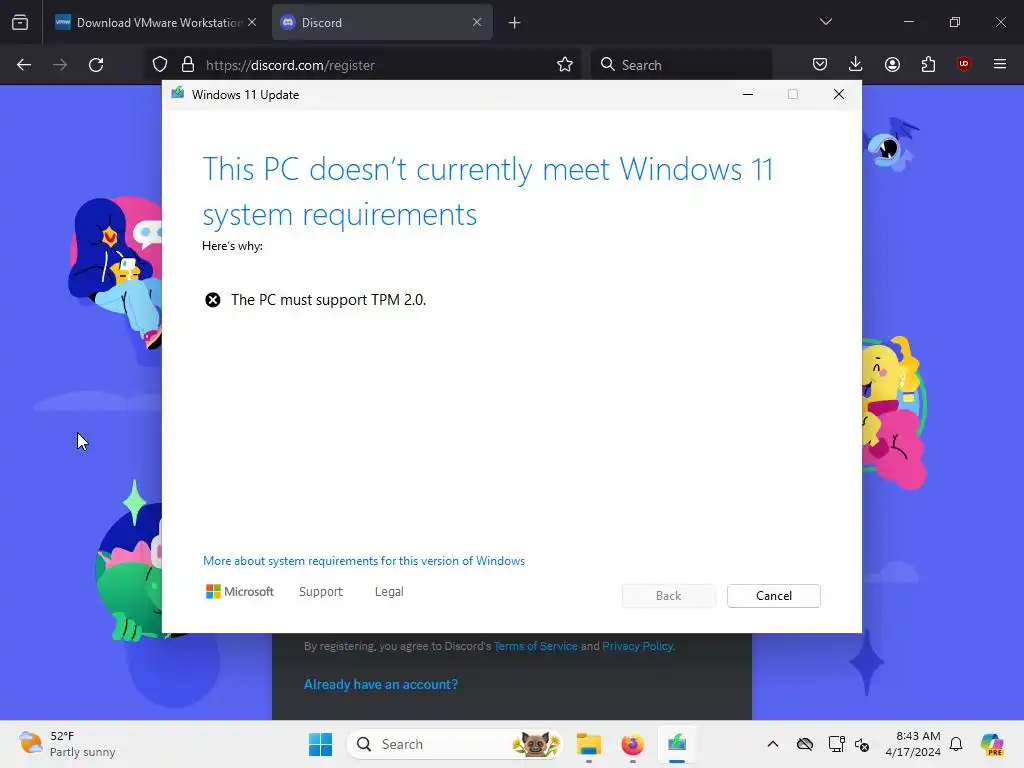
Task: Click the uBlock Origin icon
Action: [963, 64]
